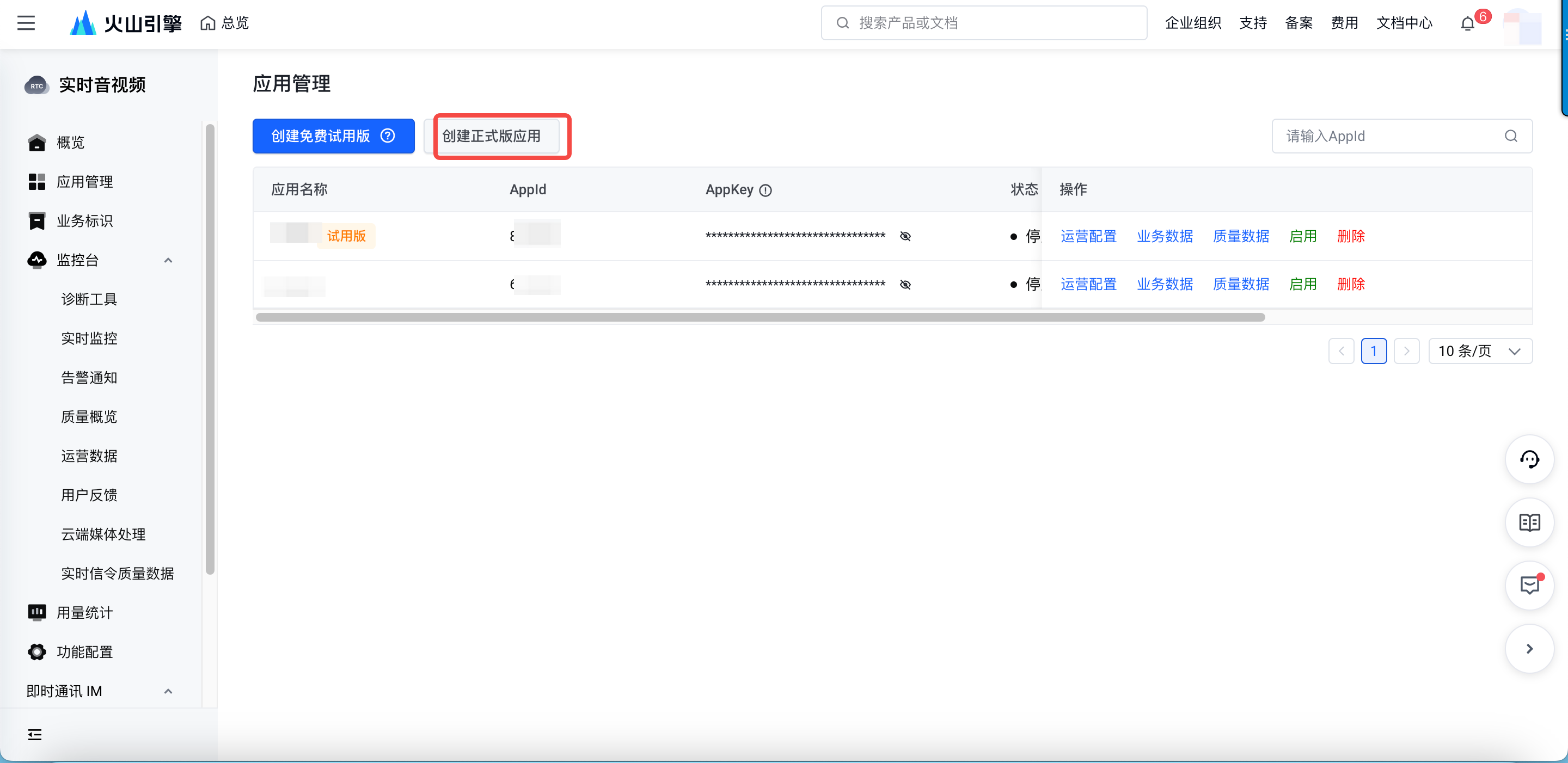Go to the previous page arrow
This screenshot has width=1568, height=763.
[x=1341, y=351]
